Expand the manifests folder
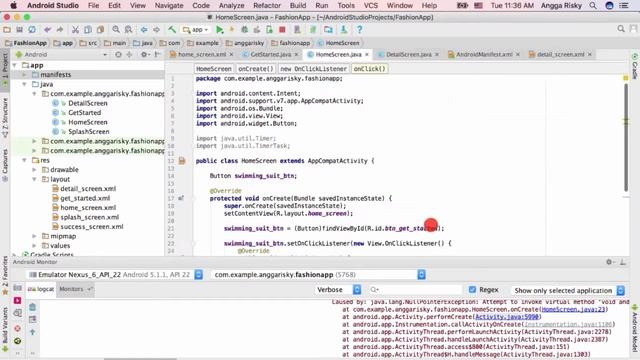 [x=24, y=75]
